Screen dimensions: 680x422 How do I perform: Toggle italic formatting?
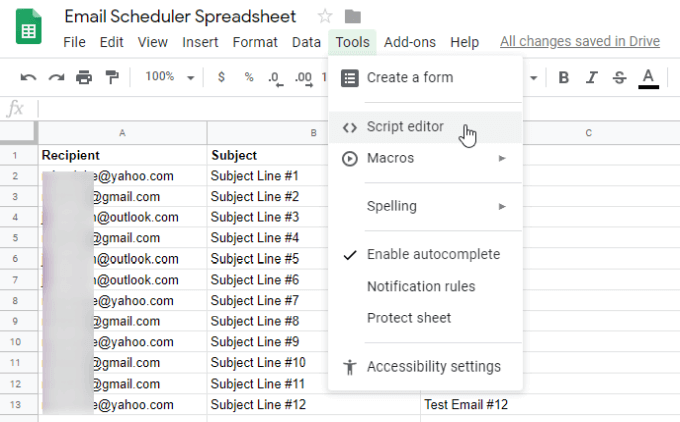(591, 77)
